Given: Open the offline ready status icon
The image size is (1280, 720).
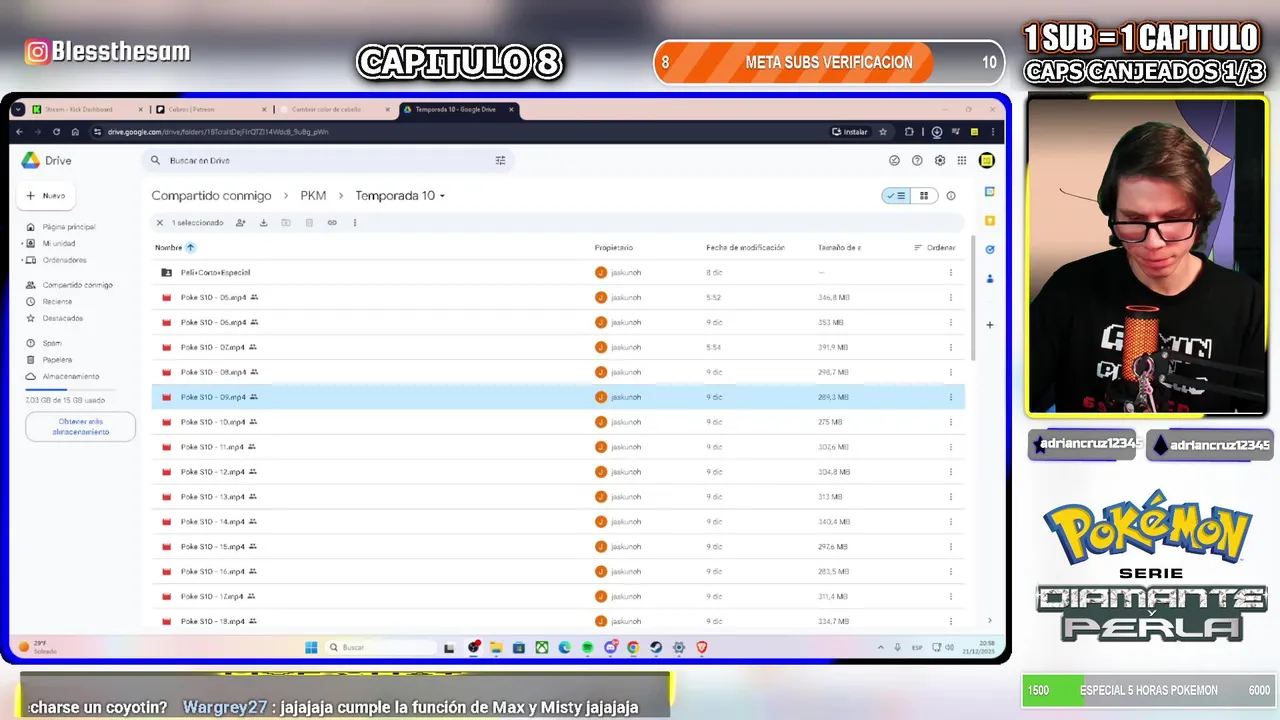Looking at the screenshot, I should (894, 160).
